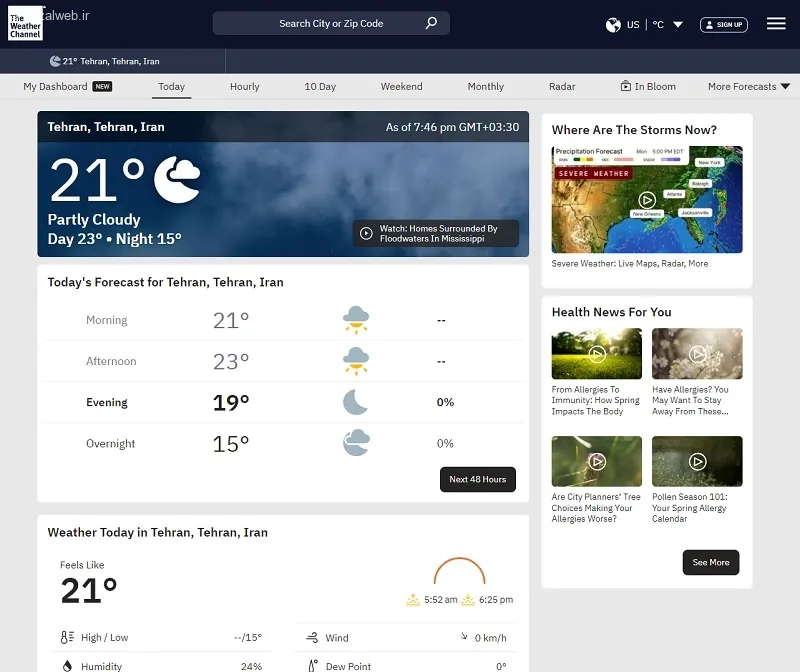Screen dimensions: 800x672
Task: Click the sunrise icon
Action: coord(413,600)
